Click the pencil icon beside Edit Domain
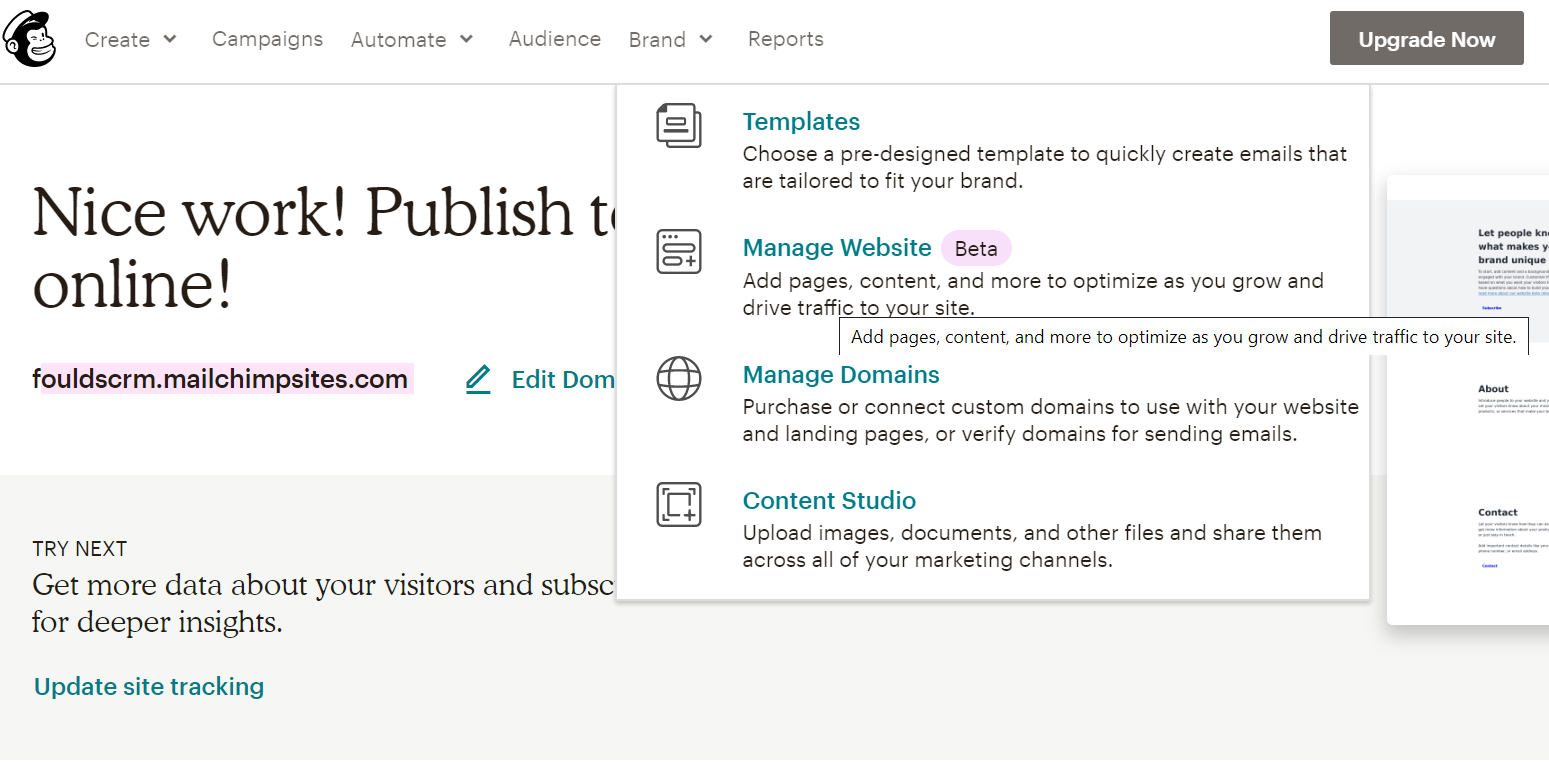The width and height of the screenshot is (1549, 781). click(x=479, y=379)
